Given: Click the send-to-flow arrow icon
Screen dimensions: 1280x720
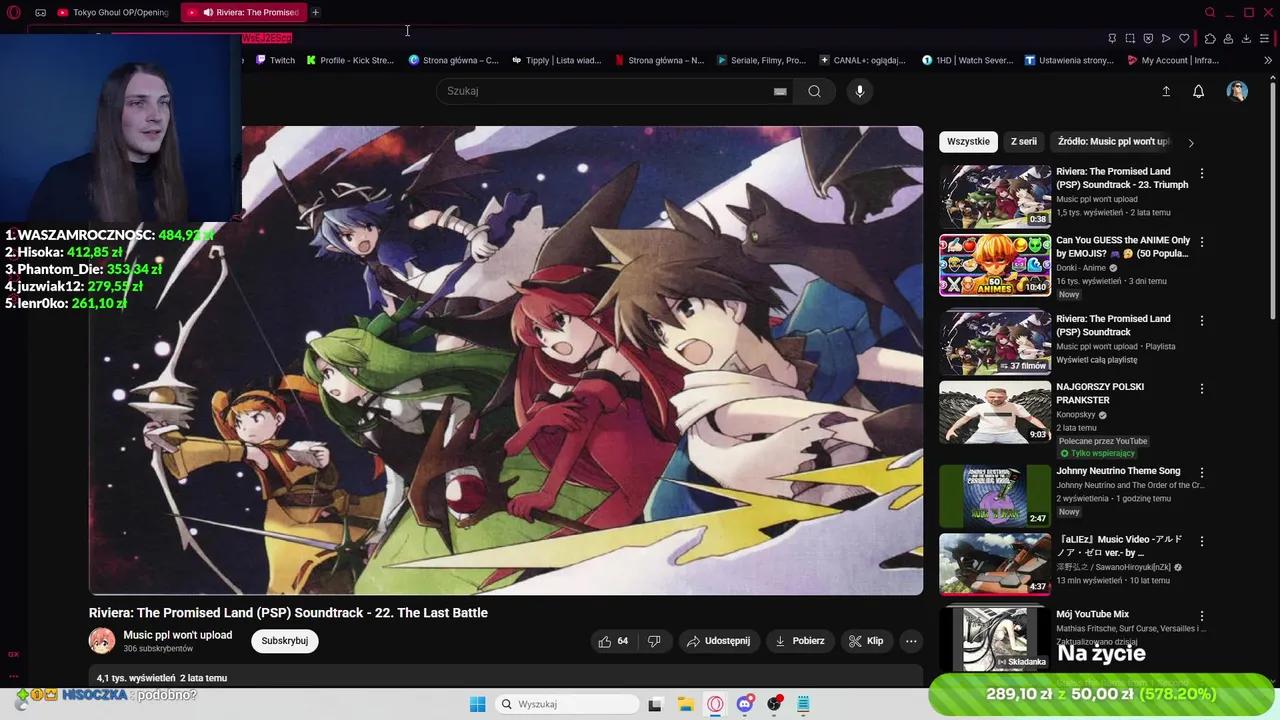Looking at the screenshot, I should (1166, 38).
